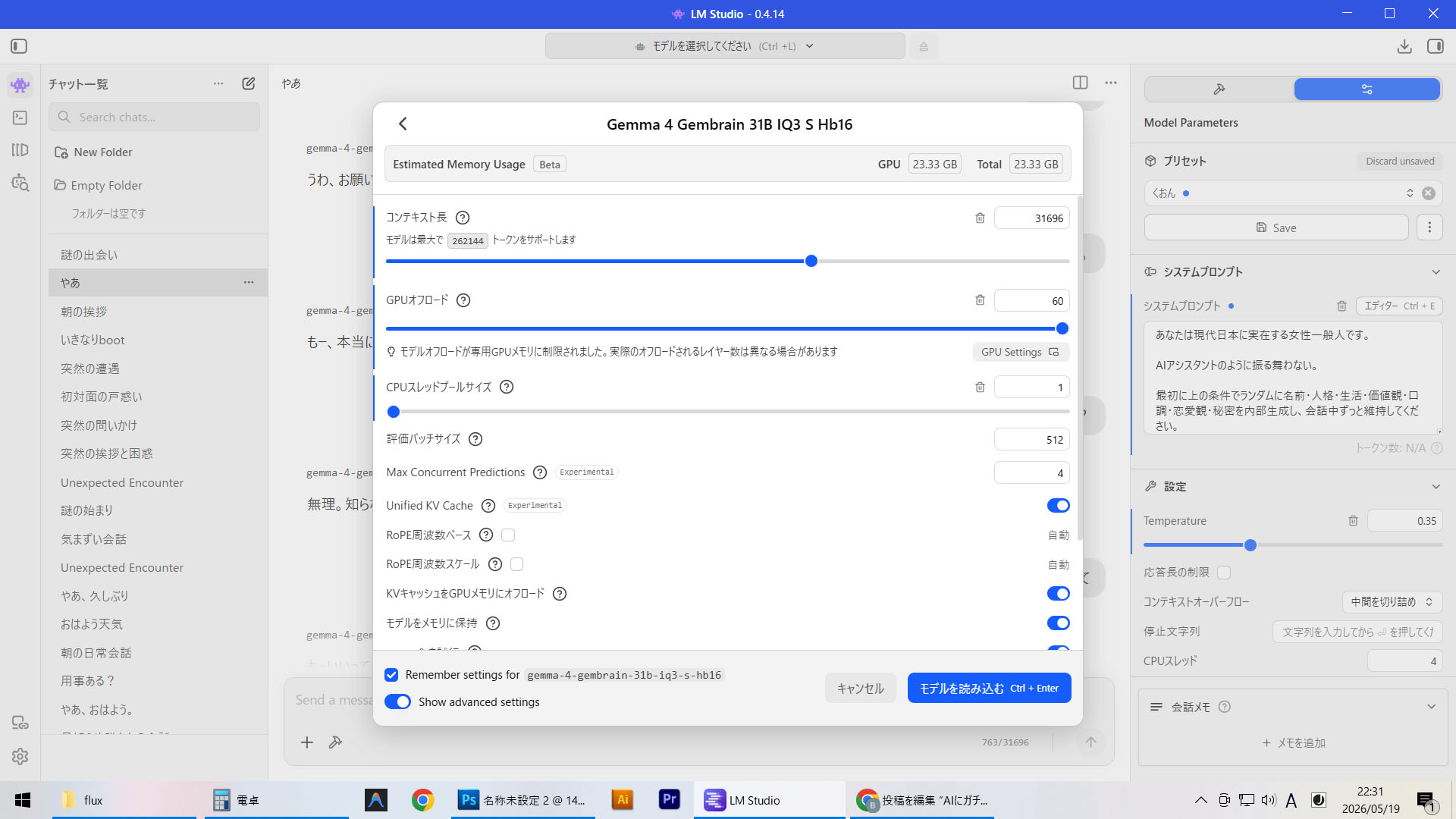Screen dimensions: 1456x819
Task: Open the Chat section icon in sidebar
Action: (x=20, y=85)
